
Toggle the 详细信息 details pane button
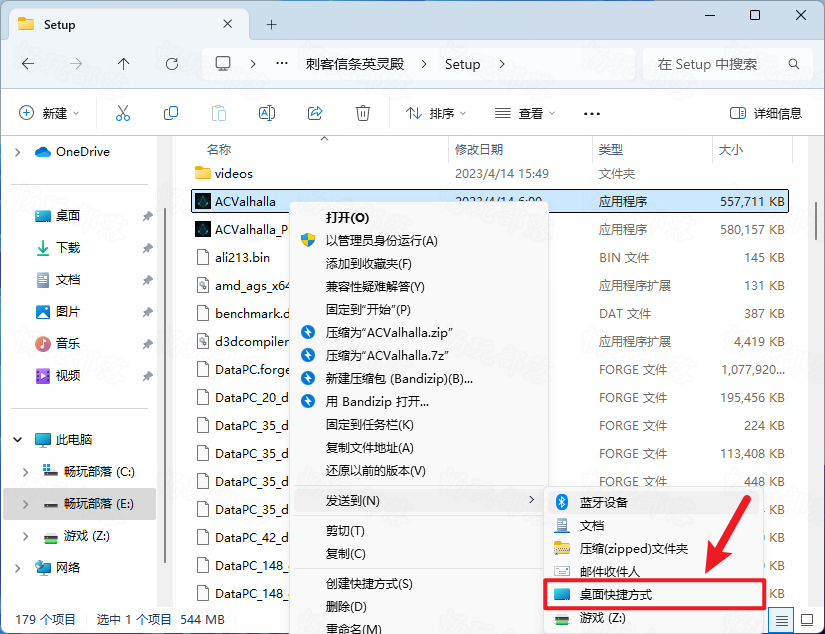click(766, 114)
